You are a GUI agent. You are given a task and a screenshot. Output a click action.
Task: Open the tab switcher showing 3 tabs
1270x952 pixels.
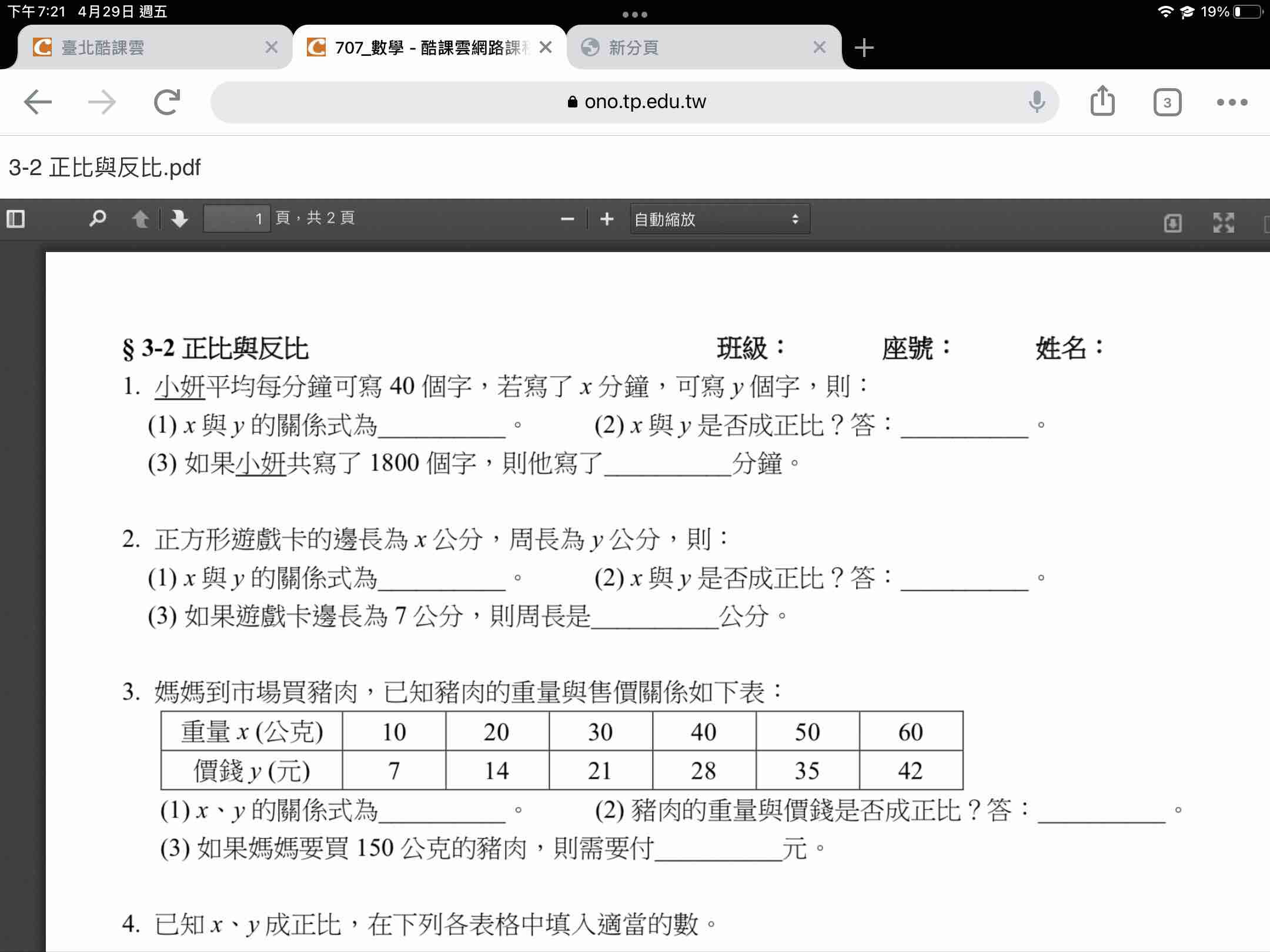[x=1167, y=103]
